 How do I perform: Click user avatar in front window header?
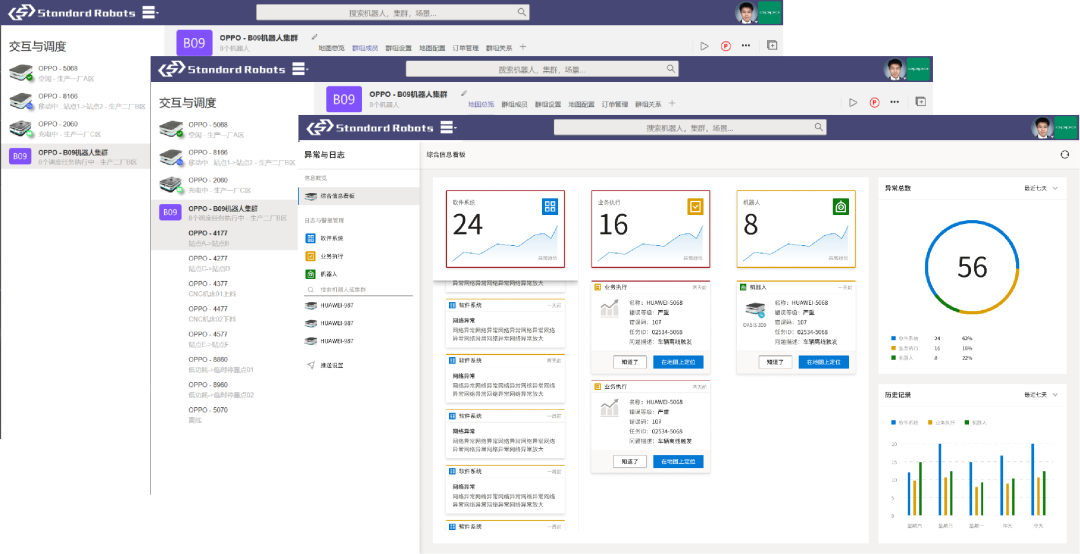(x=1041, y=127)
